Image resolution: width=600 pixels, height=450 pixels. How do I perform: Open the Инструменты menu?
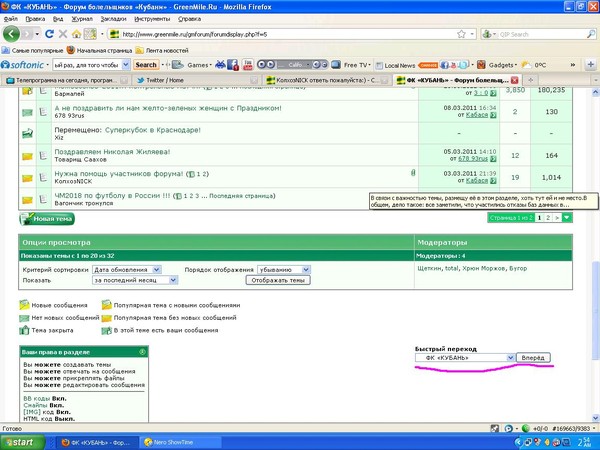click(152, 19)
